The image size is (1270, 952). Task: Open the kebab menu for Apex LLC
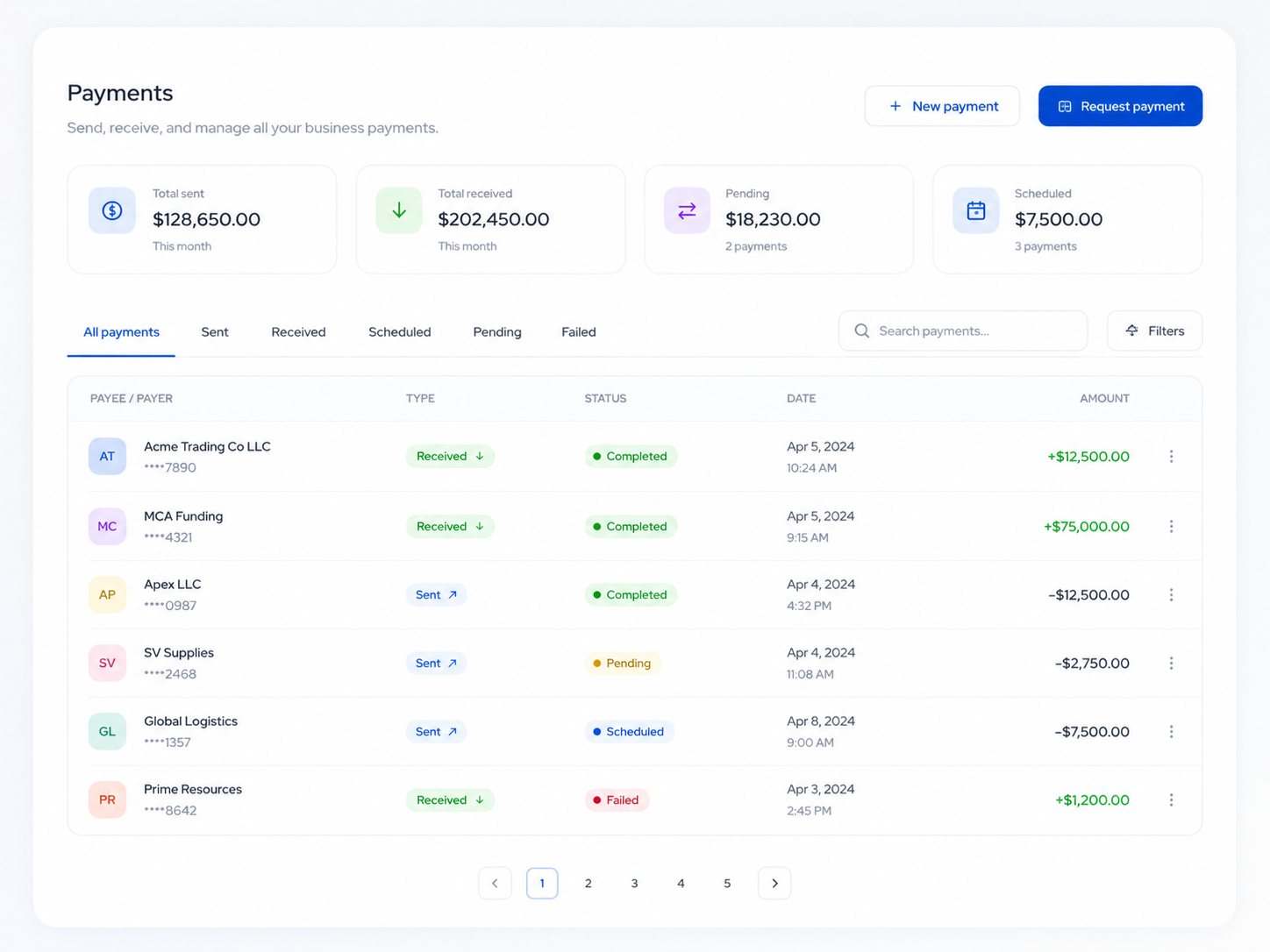pyautogui.click(x=1171, y=595)
